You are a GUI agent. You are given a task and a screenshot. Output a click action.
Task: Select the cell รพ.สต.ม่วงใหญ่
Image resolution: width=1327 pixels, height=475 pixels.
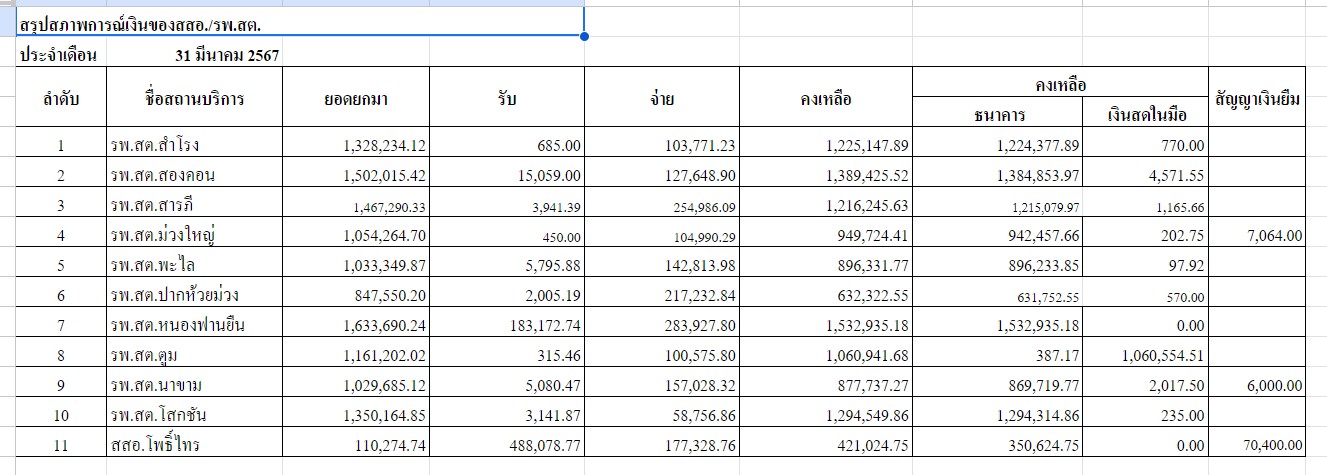point(194,237)
